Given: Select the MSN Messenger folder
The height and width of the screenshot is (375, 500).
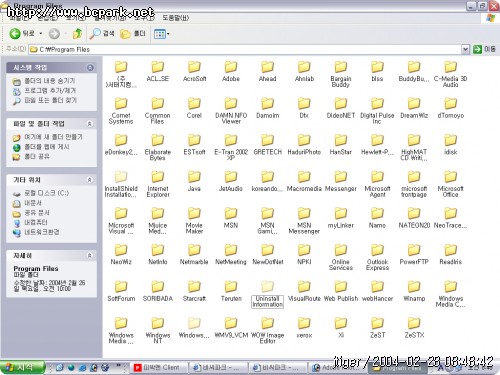Looking at the screenshot, I should (x=304, y=221).
